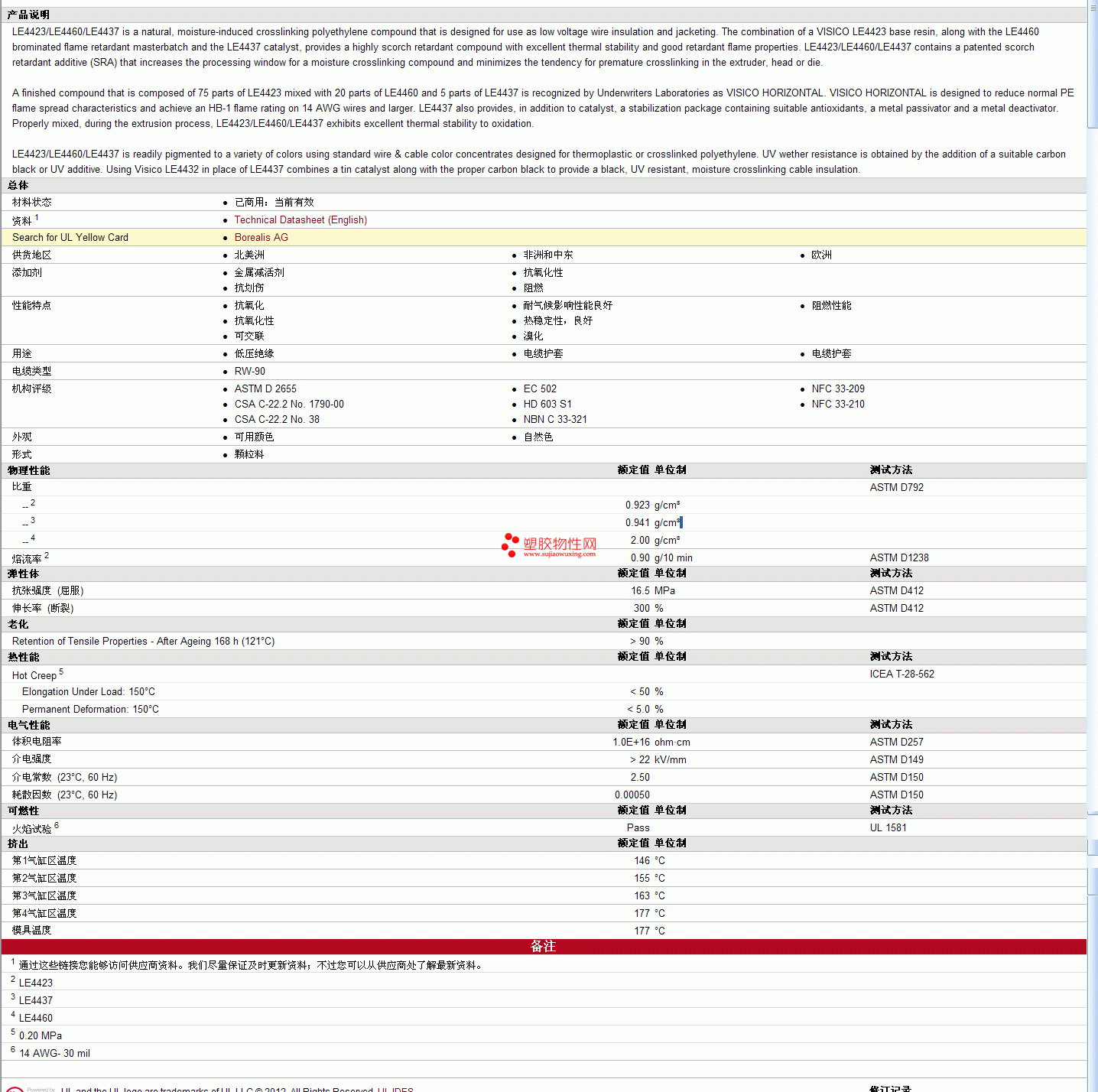Click the 'NFC 33-210' rating entry
The height and width of the screenshot is (1092, 1098).
tap(838, 404)
